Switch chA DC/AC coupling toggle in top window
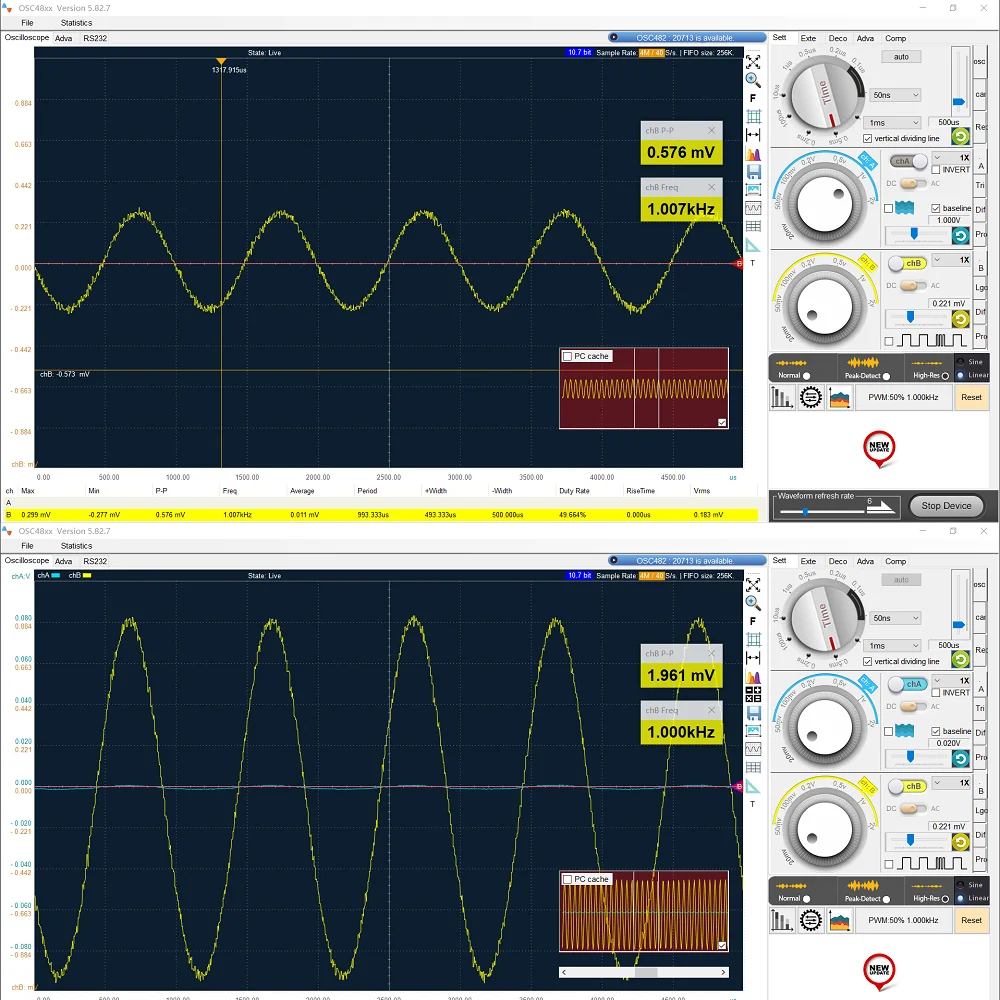This screenshot has height=1000, width=1000. tap(913, 184)
